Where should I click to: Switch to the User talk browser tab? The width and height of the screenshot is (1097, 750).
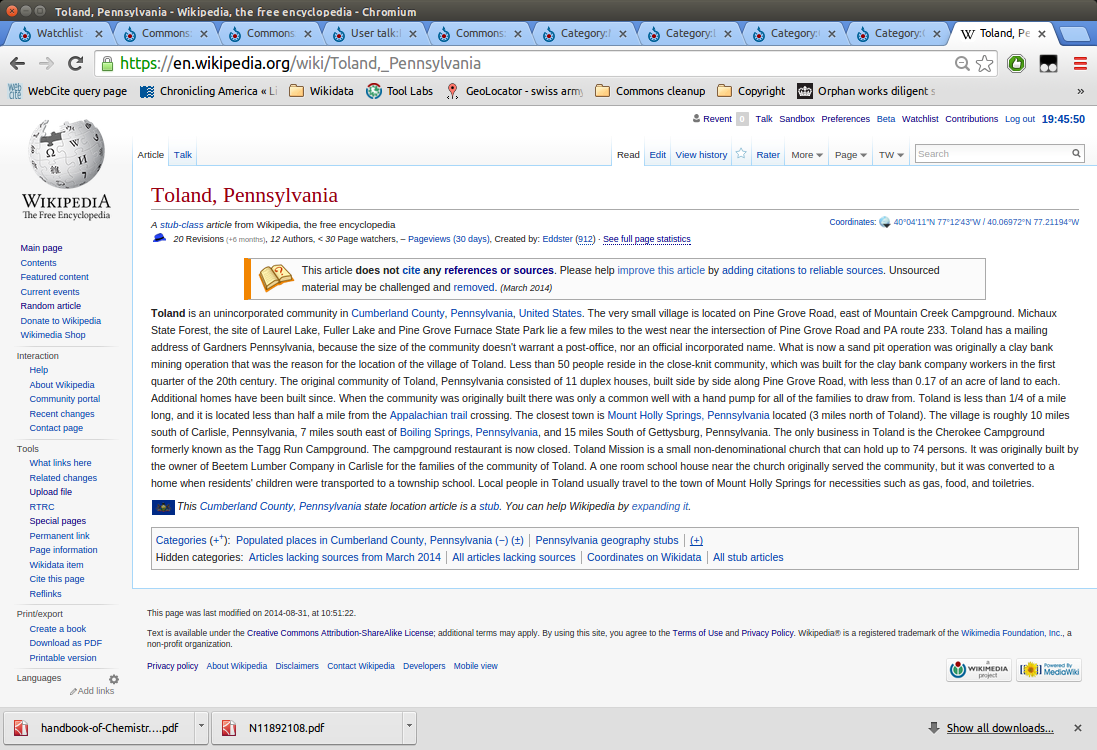[x=374, y=33]
